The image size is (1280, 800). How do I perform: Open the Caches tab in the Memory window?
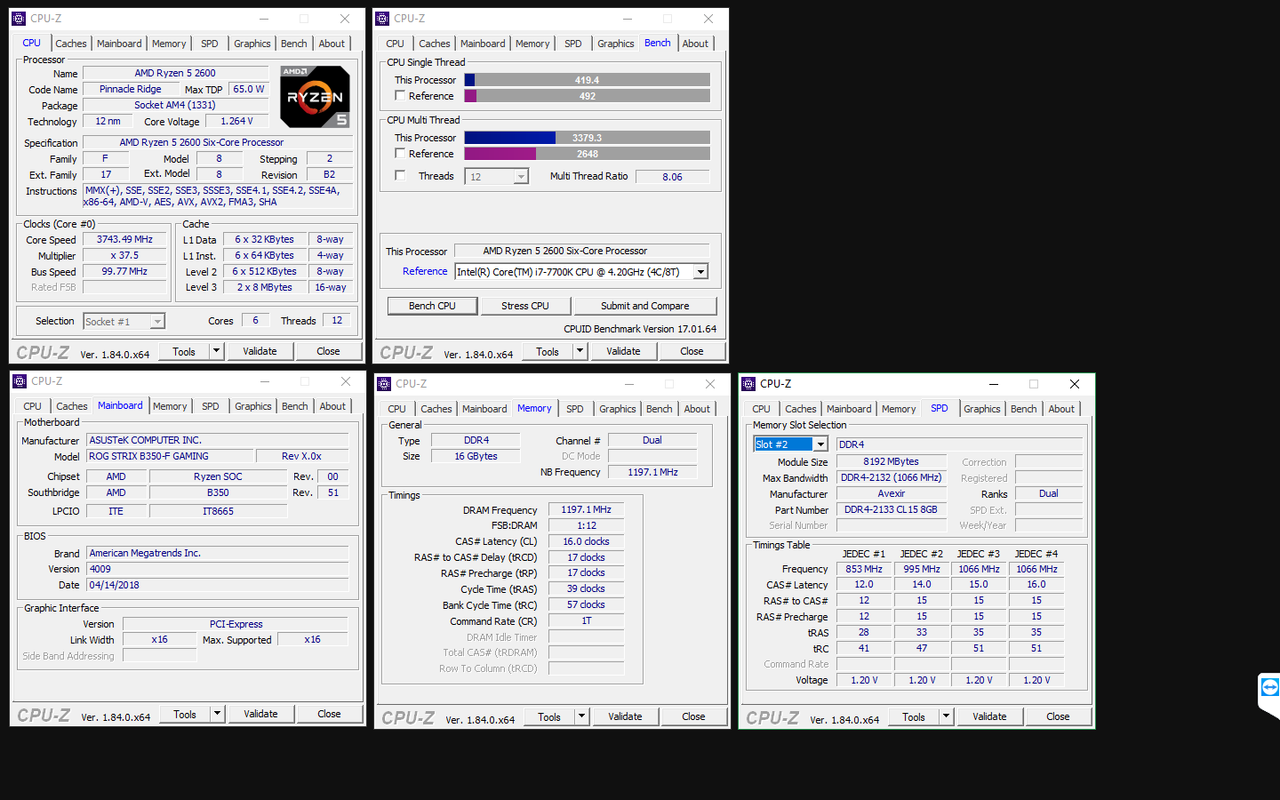point(436,408)
